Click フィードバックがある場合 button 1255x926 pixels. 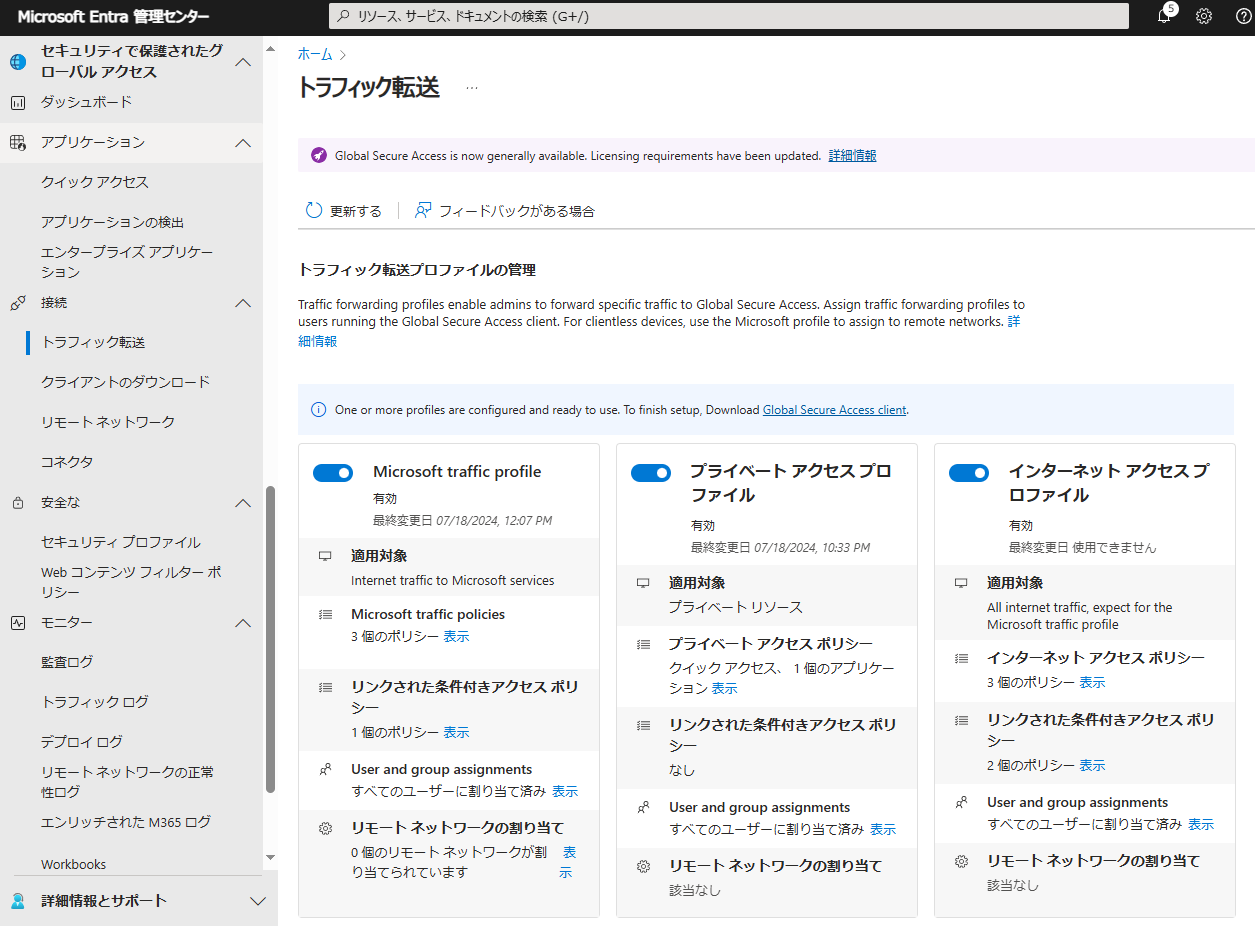coord(505,211)
